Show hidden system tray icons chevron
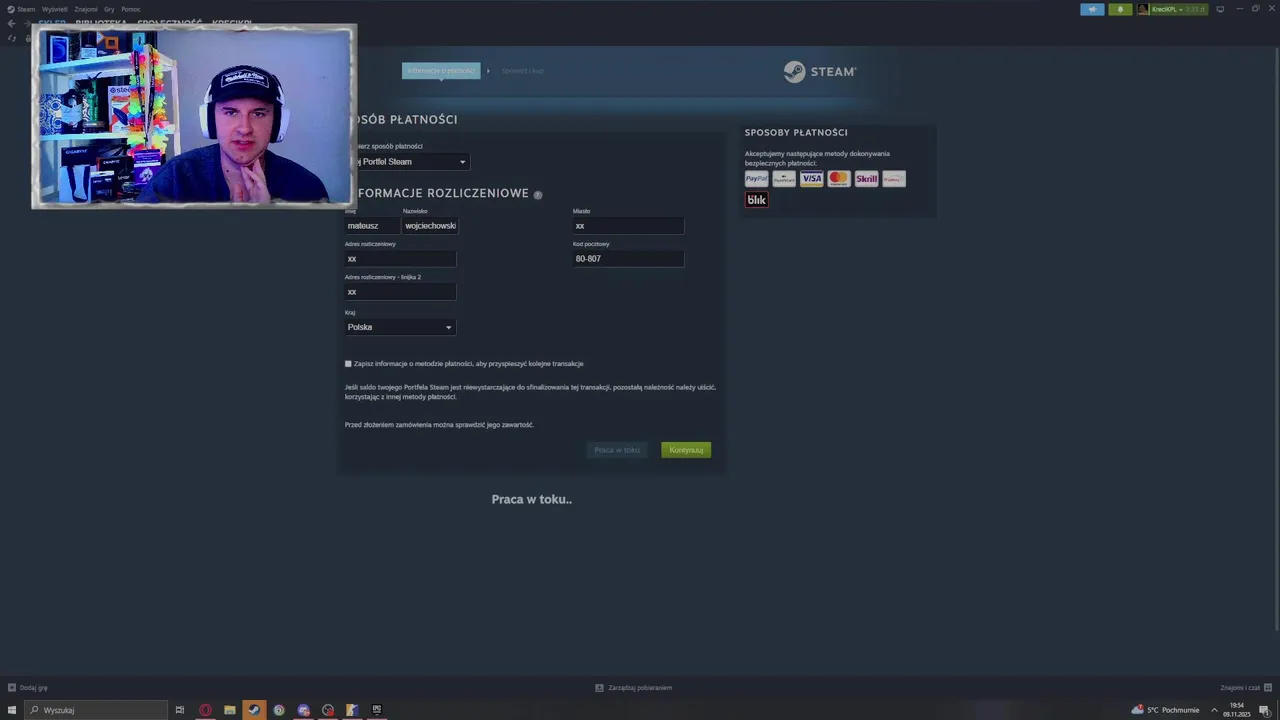The image size is (1280, 720). point(1215,710)
